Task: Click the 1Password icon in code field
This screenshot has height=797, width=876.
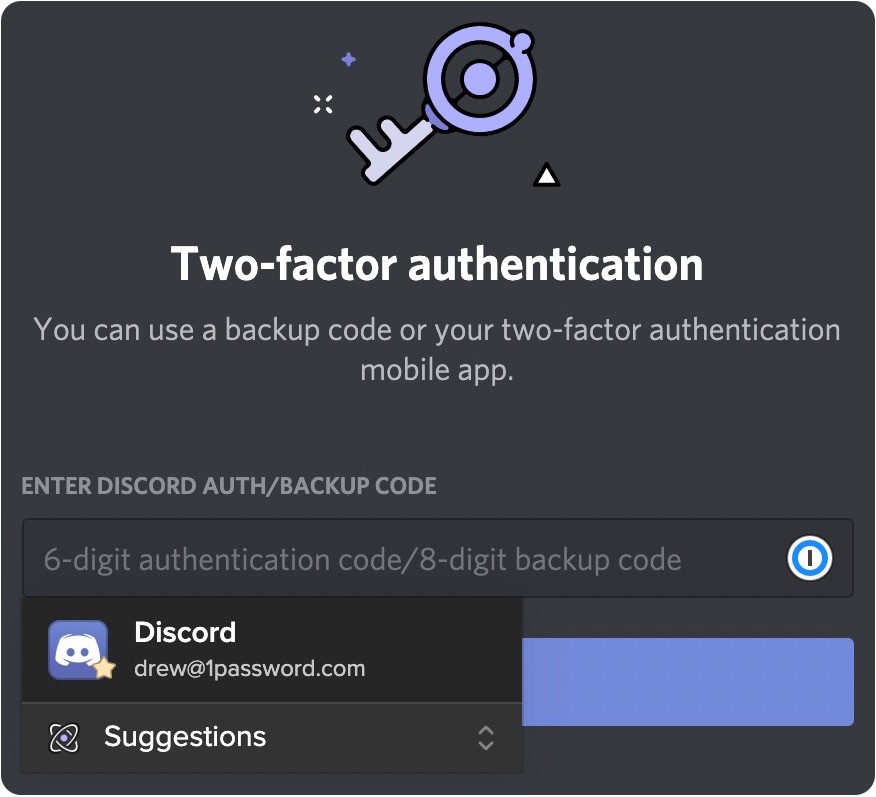Action: point(809,558)
